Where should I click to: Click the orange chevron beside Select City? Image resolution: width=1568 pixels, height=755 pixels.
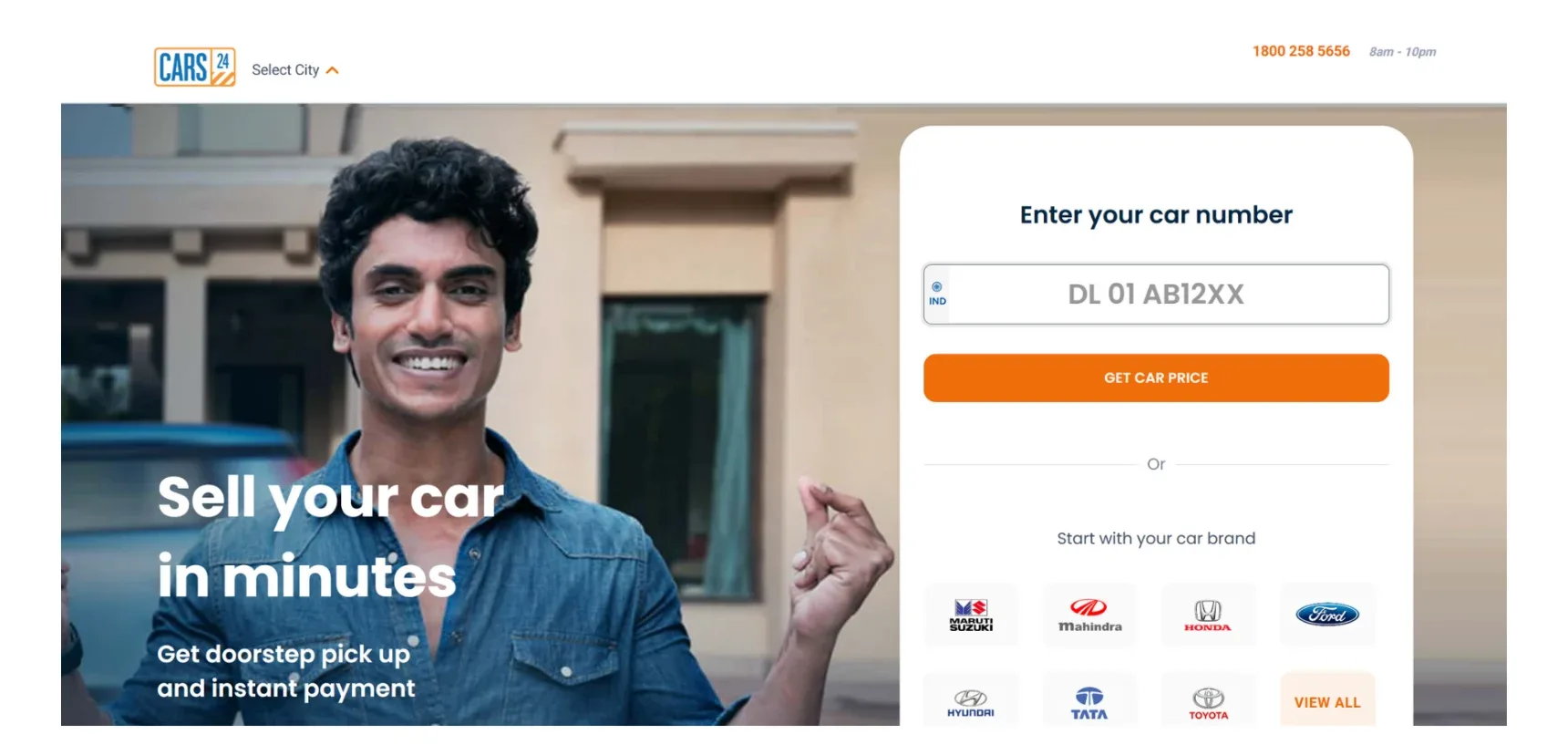pyautogui.click(x=333, y=70)
